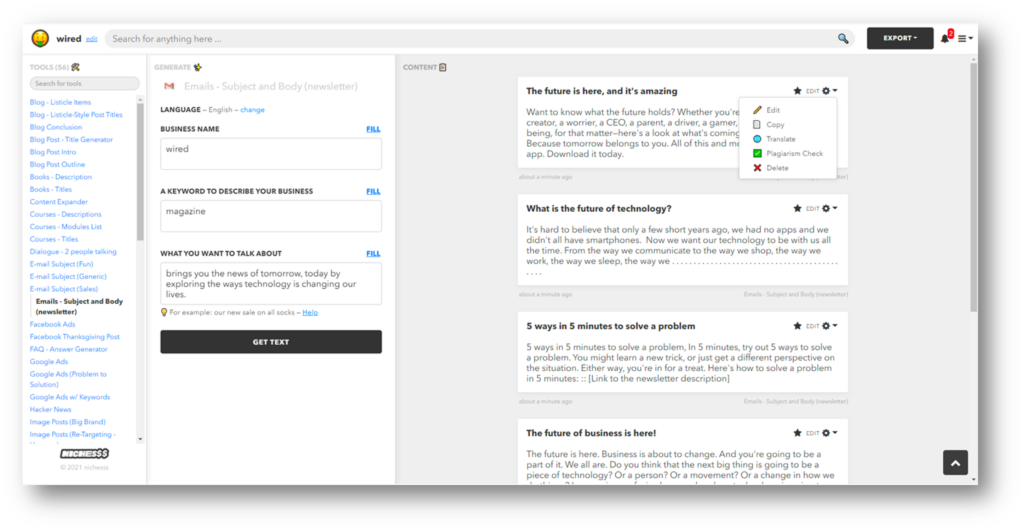Image resolution: width=1024 pixels, height=531 pixels.
Task: Click FILL link for Business Name
Action: click(x=373, y=129)
